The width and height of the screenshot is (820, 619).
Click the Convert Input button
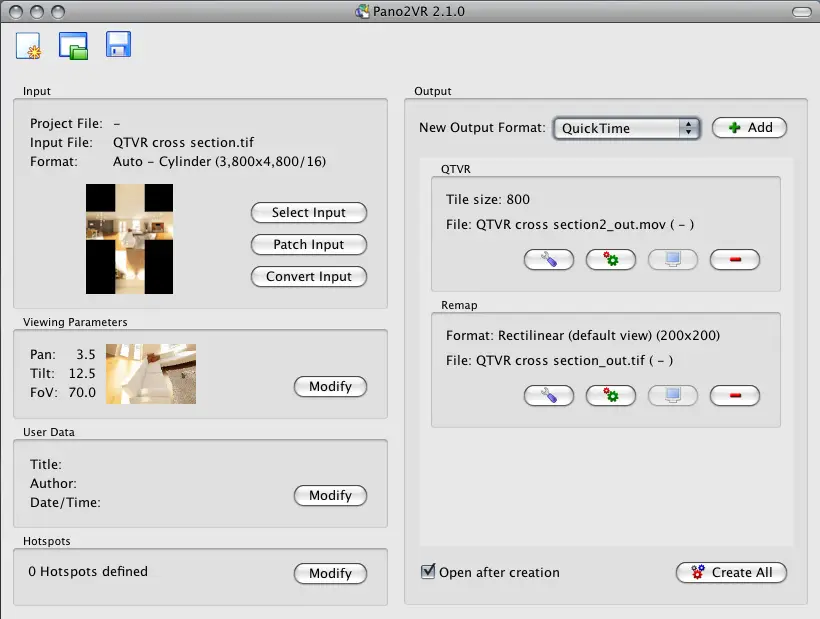pyautogui.click(x=309, y=277)
